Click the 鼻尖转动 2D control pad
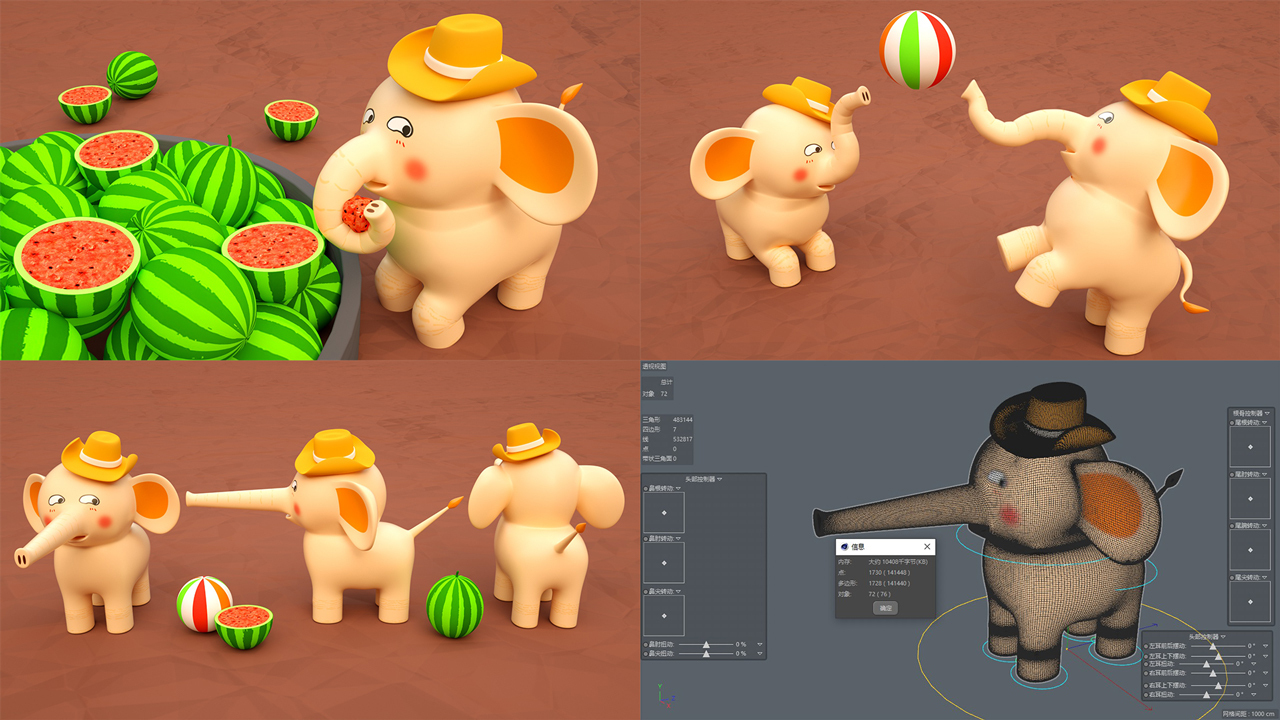1280x720 pixels. 664,616
